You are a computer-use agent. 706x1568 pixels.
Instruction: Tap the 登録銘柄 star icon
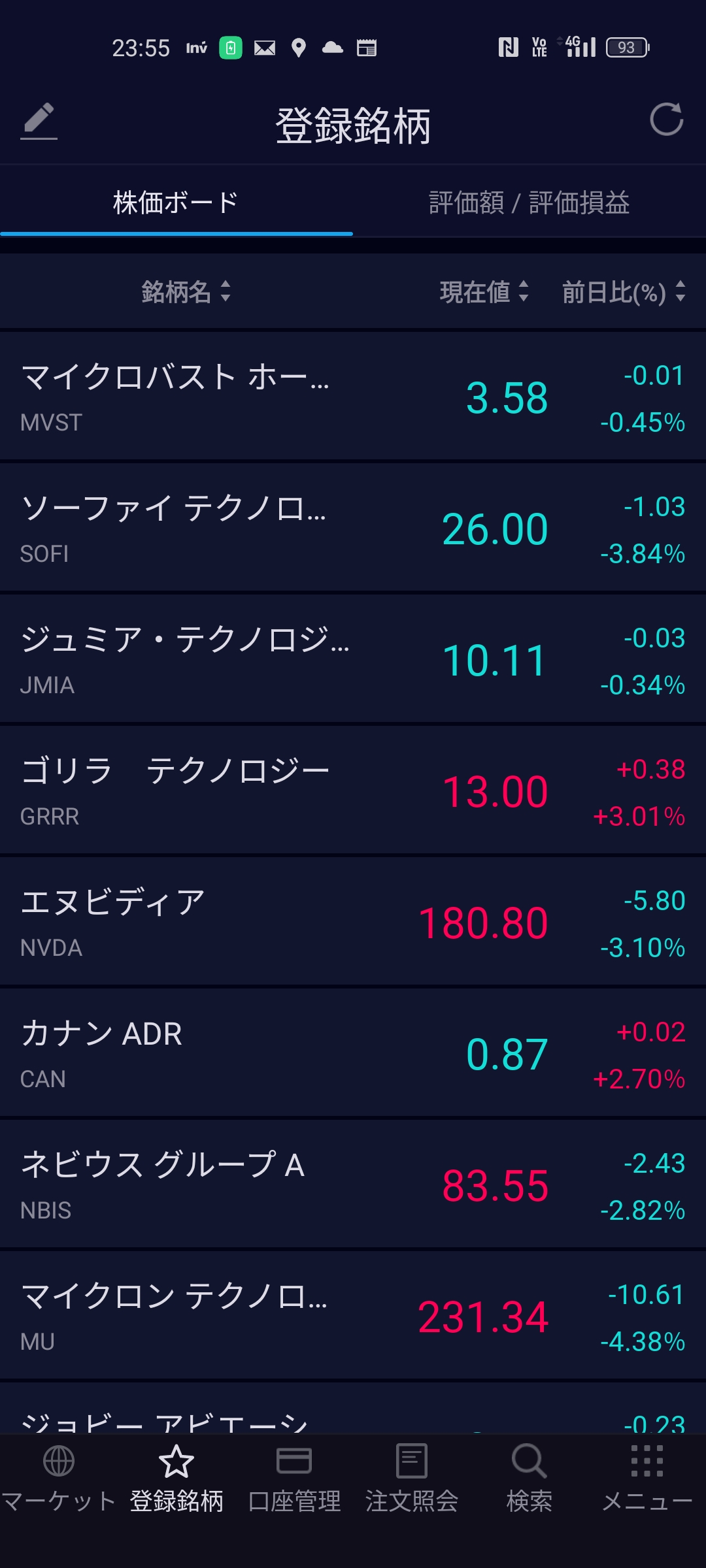point(176,1461)
